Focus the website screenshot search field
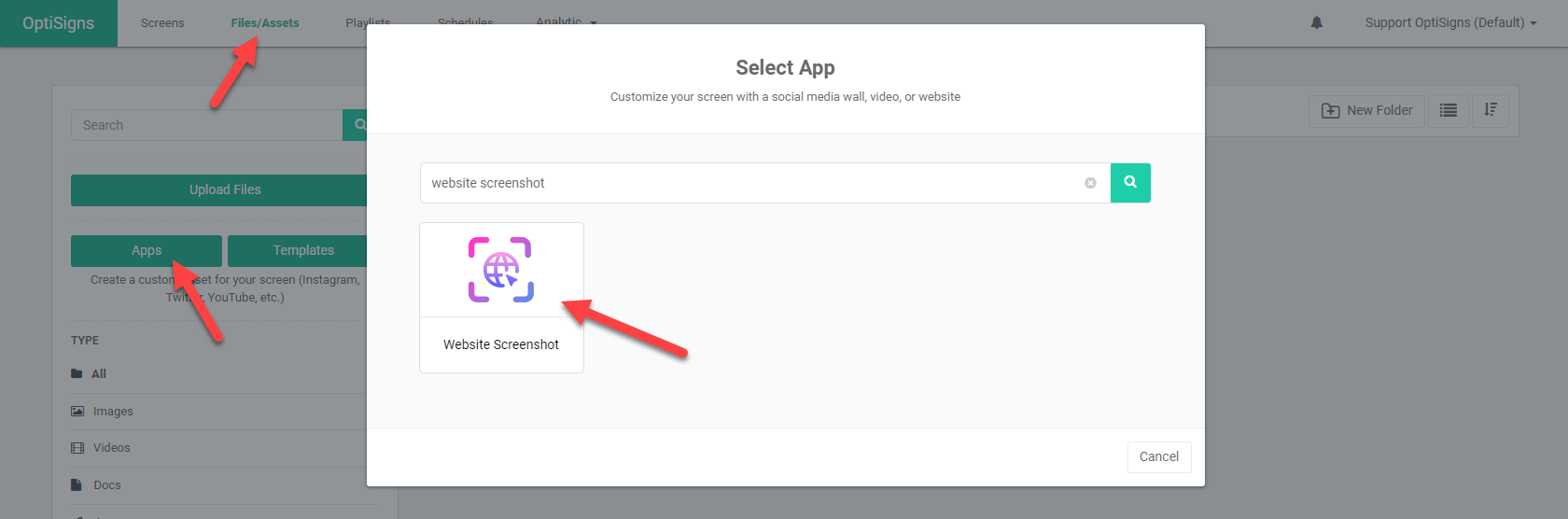 click(747, 183)
